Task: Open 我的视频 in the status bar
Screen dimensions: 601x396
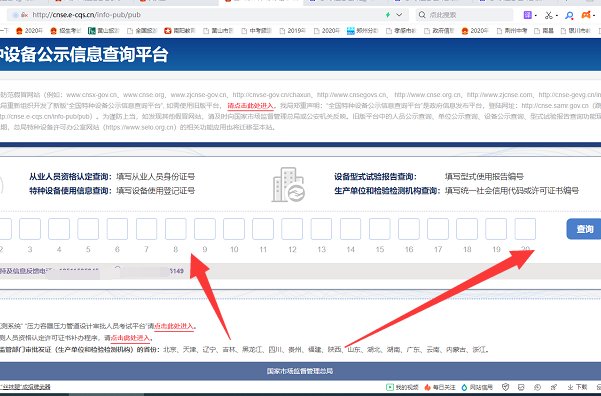Action: click(402, 388)
